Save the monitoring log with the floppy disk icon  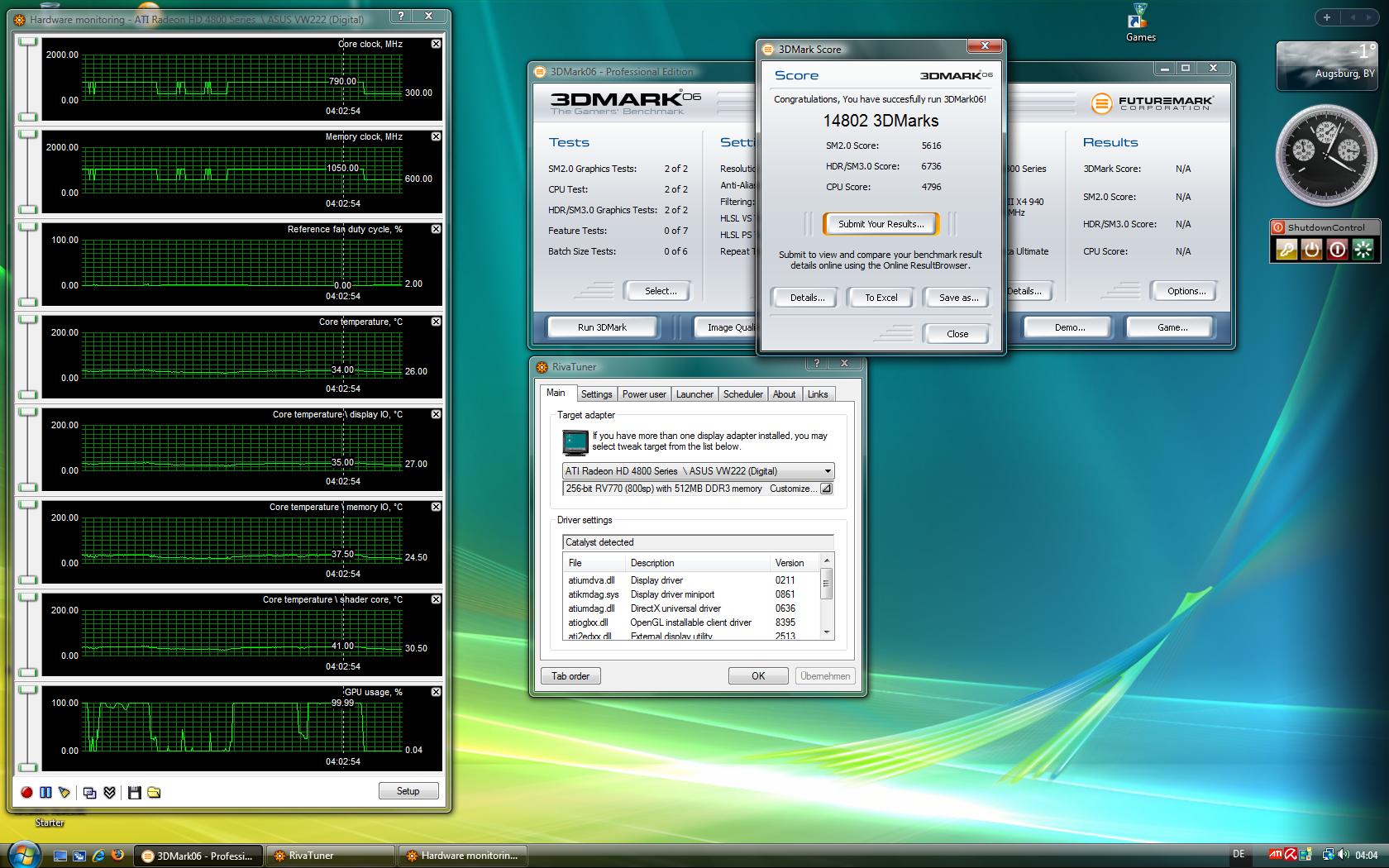pos(134,792)
